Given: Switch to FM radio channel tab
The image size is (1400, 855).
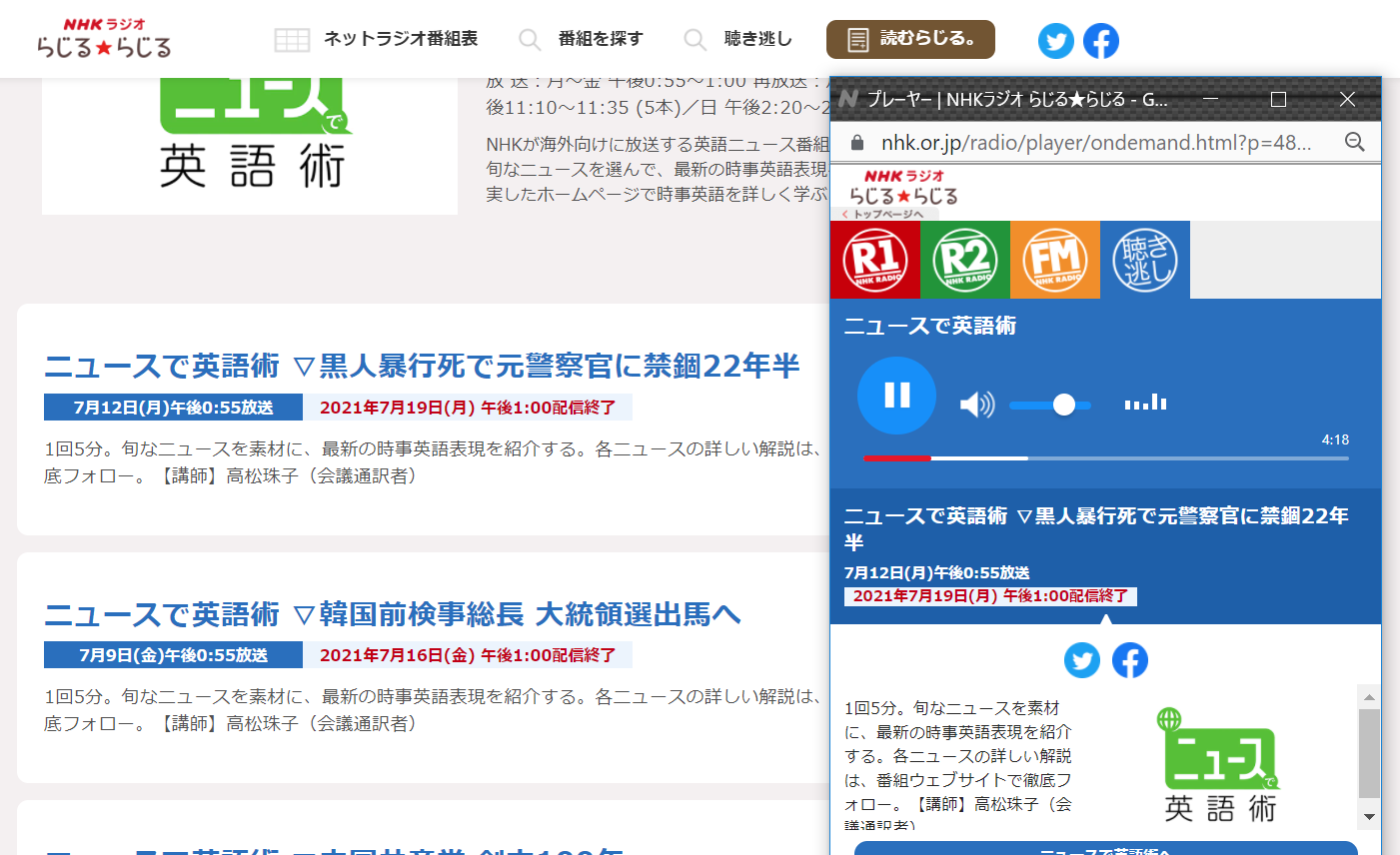Looking at the screenshot, I should point(1055,260).
